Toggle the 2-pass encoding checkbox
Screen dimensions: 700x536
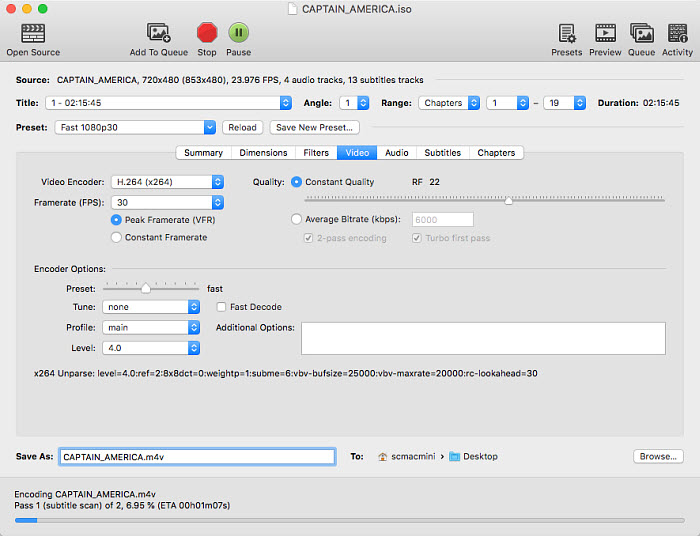pos(308,238)
